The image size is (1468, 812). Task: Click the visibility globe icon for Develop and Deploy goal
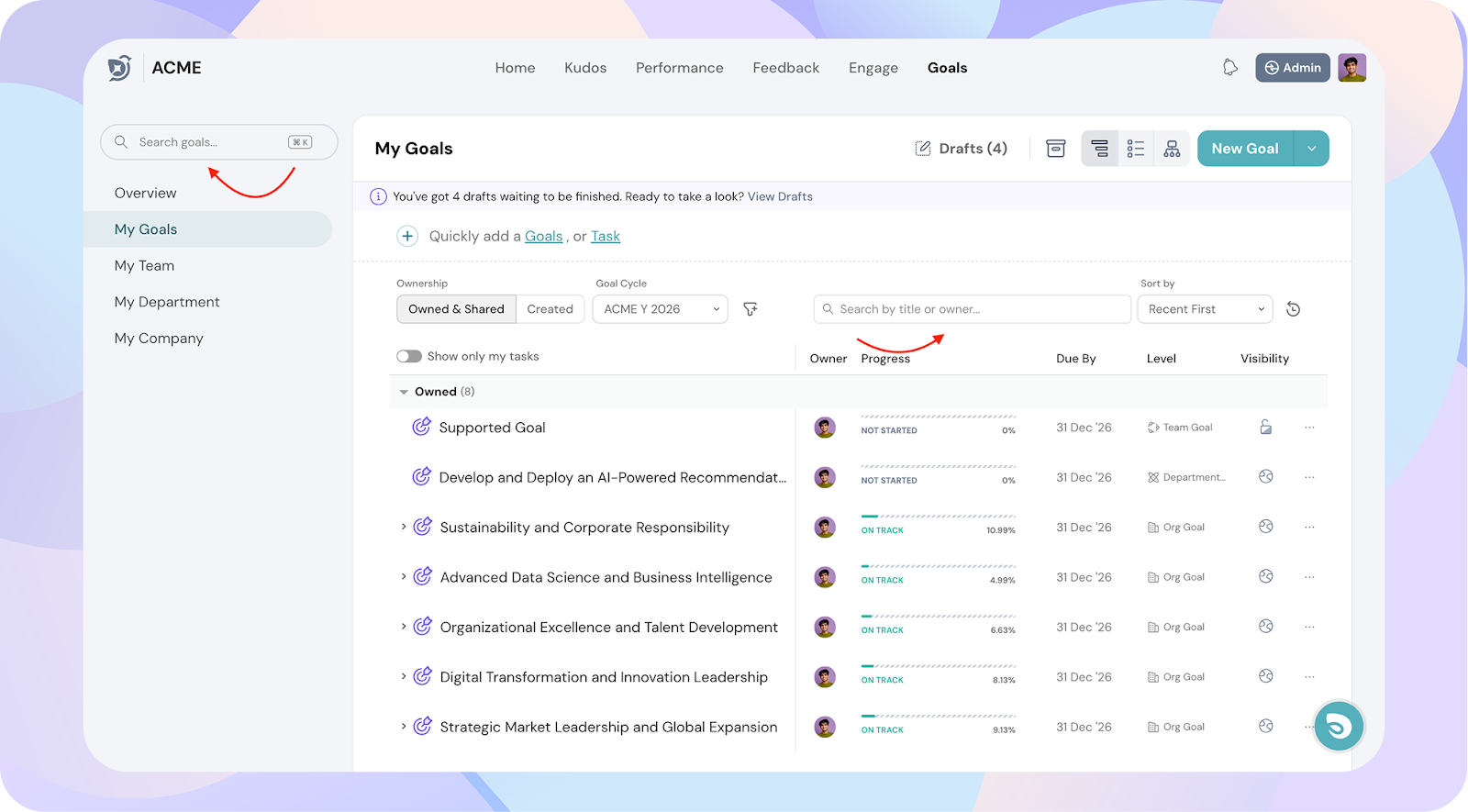pos(1266,476)
